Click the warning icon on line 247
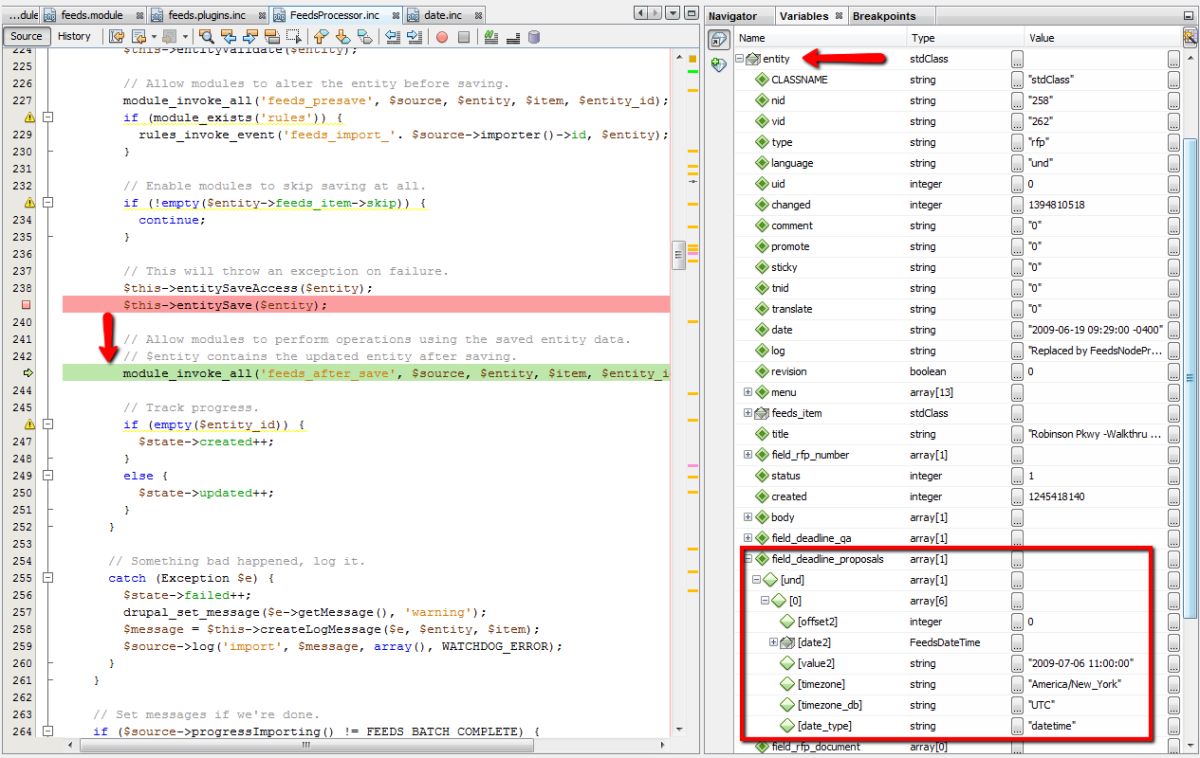Image resolution: width=1200 pixels, height=758 pixels. point(29,424)
